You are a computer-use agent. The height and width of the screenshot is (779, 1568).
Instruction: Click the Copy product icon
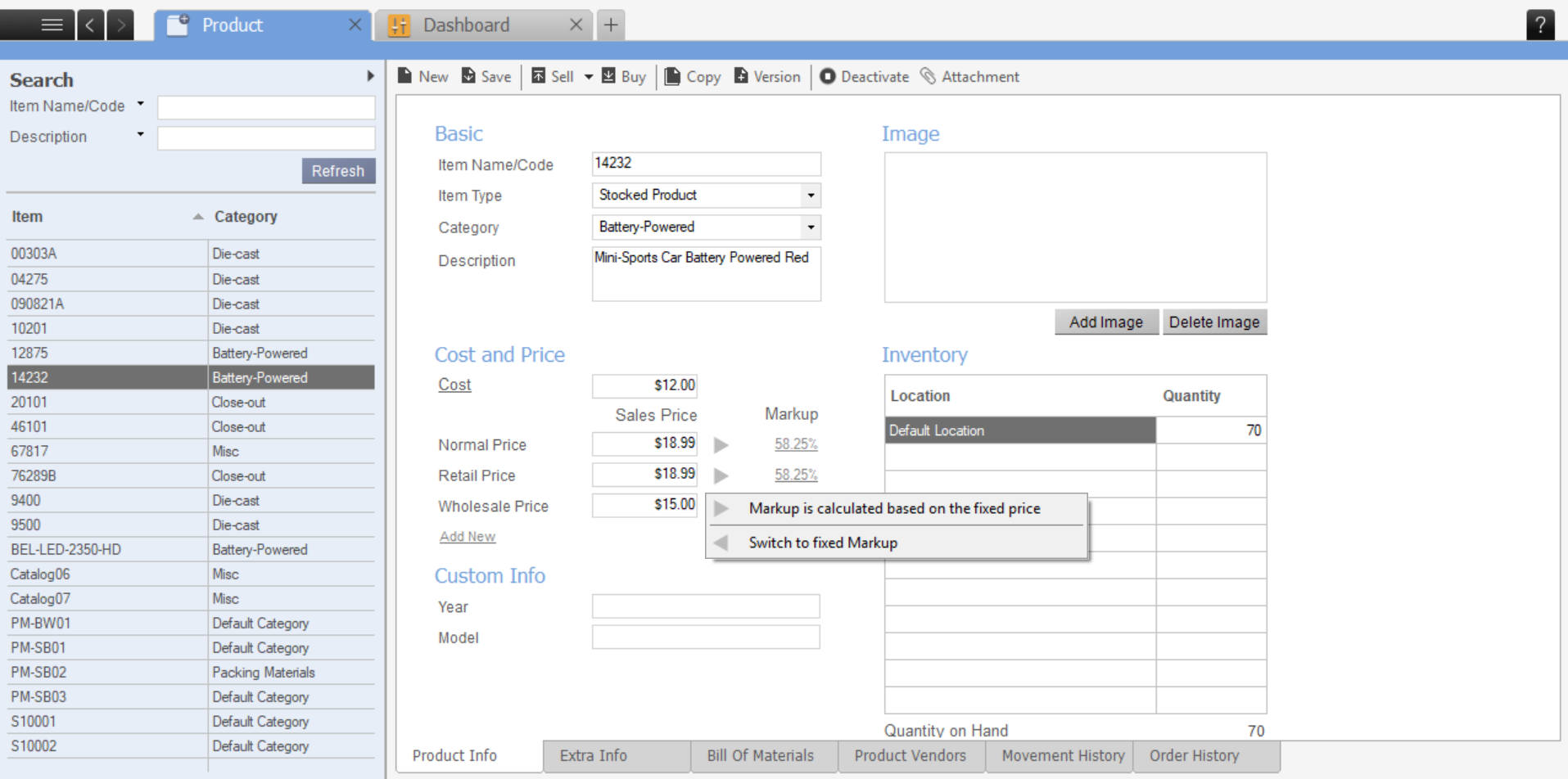click(x=672, y=76)
